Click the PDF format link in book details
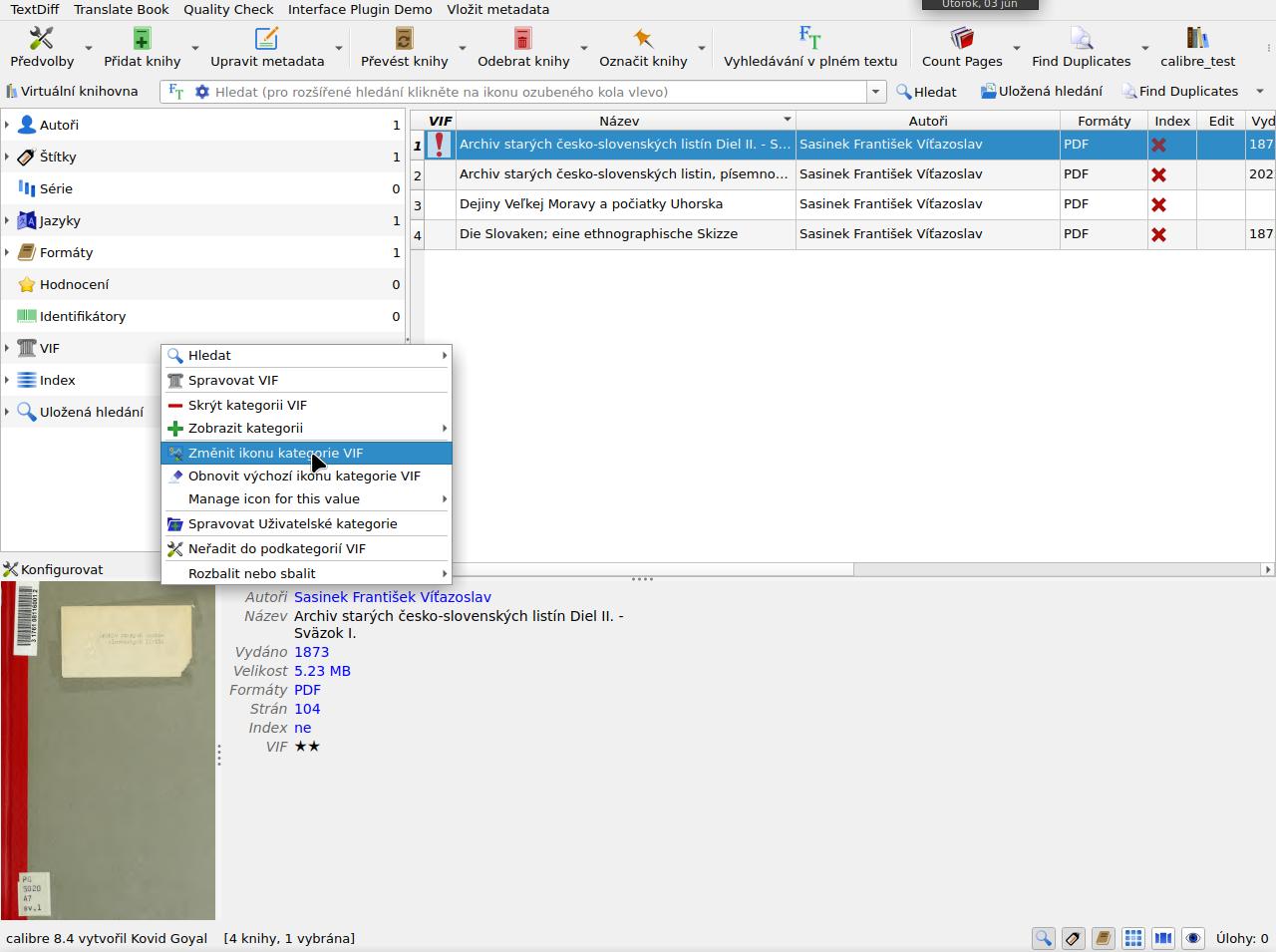The height and width of the screenshot is (952, 1276). click(307, 690)
